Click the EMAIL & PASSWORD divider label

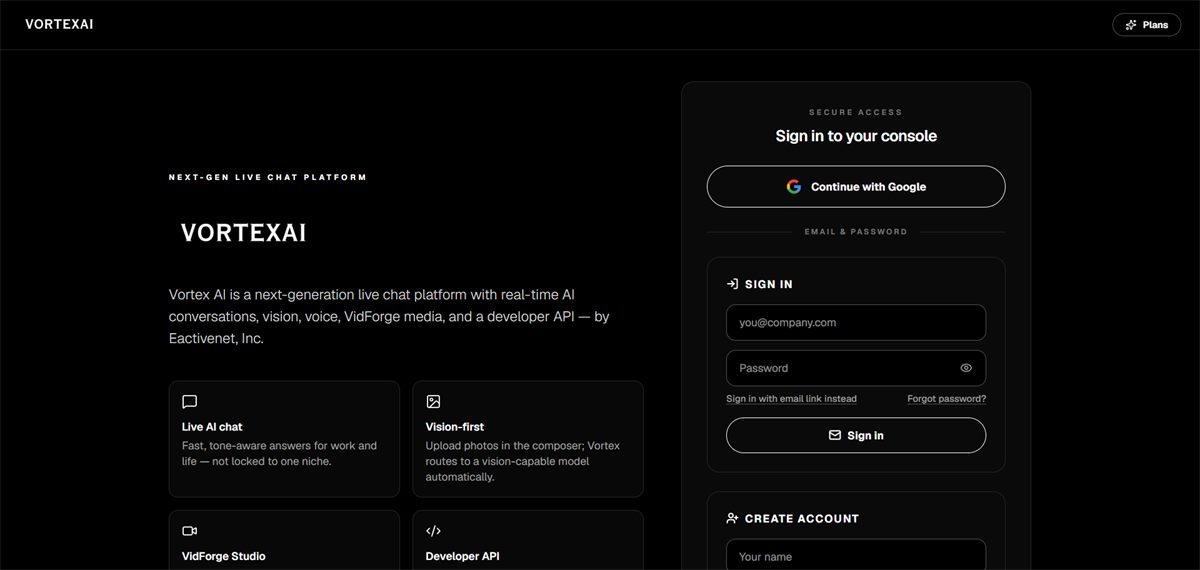(x=856, y=232)
